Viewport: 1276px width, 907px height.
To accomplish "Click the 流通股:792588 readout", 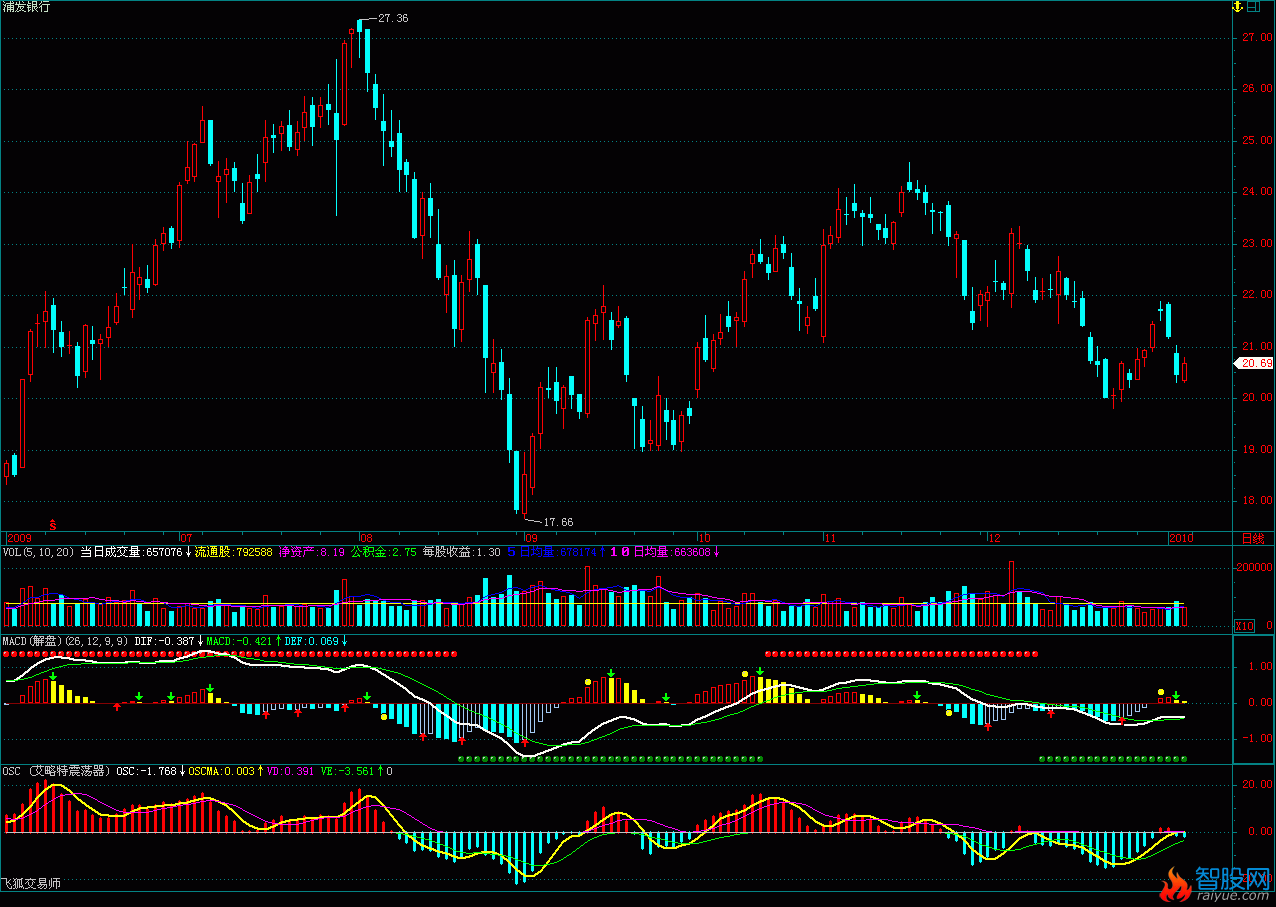I will 233,551.
